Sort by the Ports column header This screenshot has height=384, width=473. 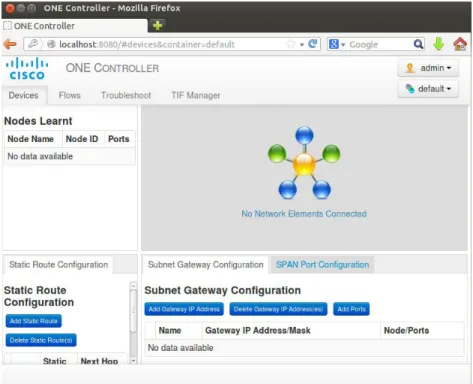[x=120, y=139]
